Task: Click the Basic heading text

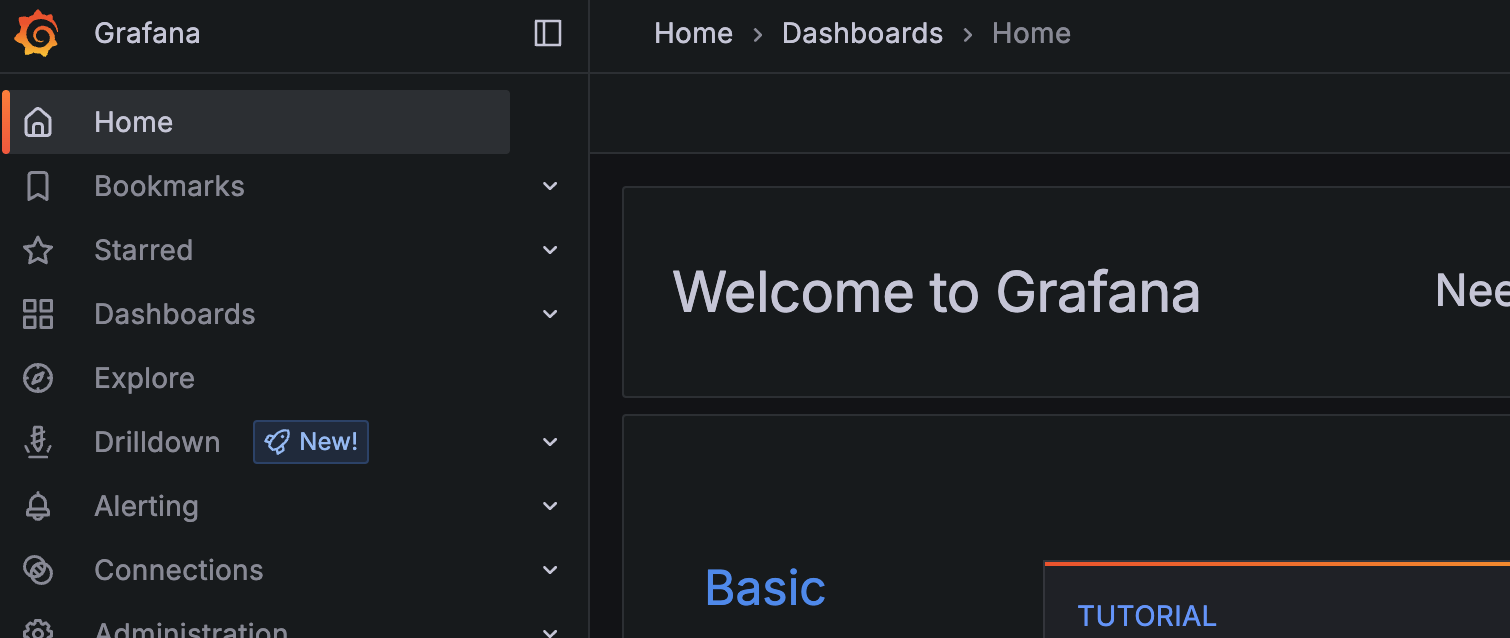Action: (x=765, y=588)
